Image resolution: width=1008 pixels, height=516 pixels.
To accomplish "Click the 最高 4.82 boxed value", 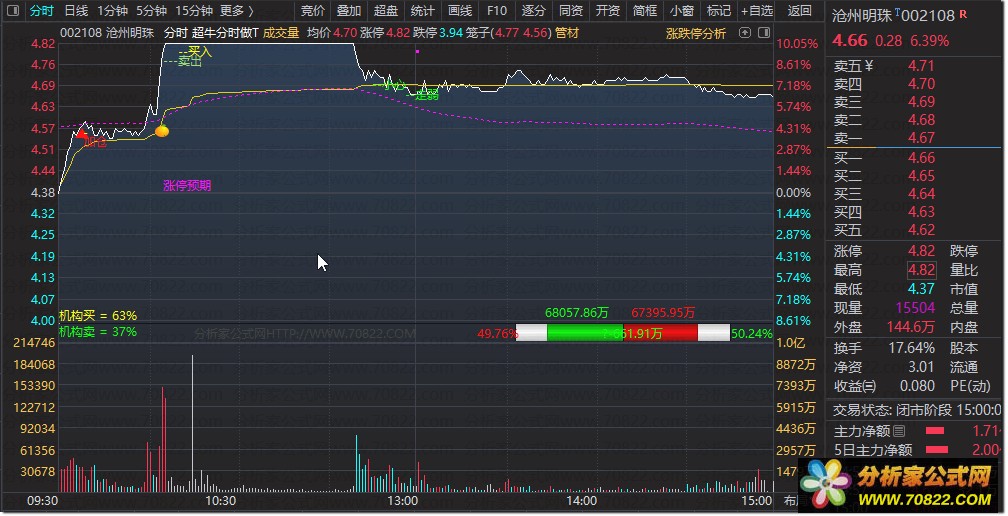I will click(x=921, y=270).
